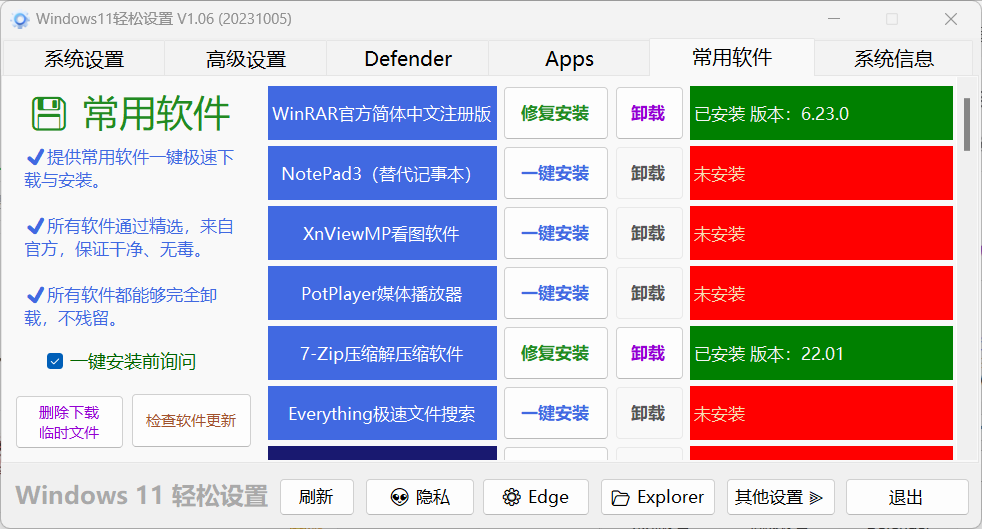Click 卸载 in the NotePad3 row
This screenshot has width=982, height=529.
649,173
